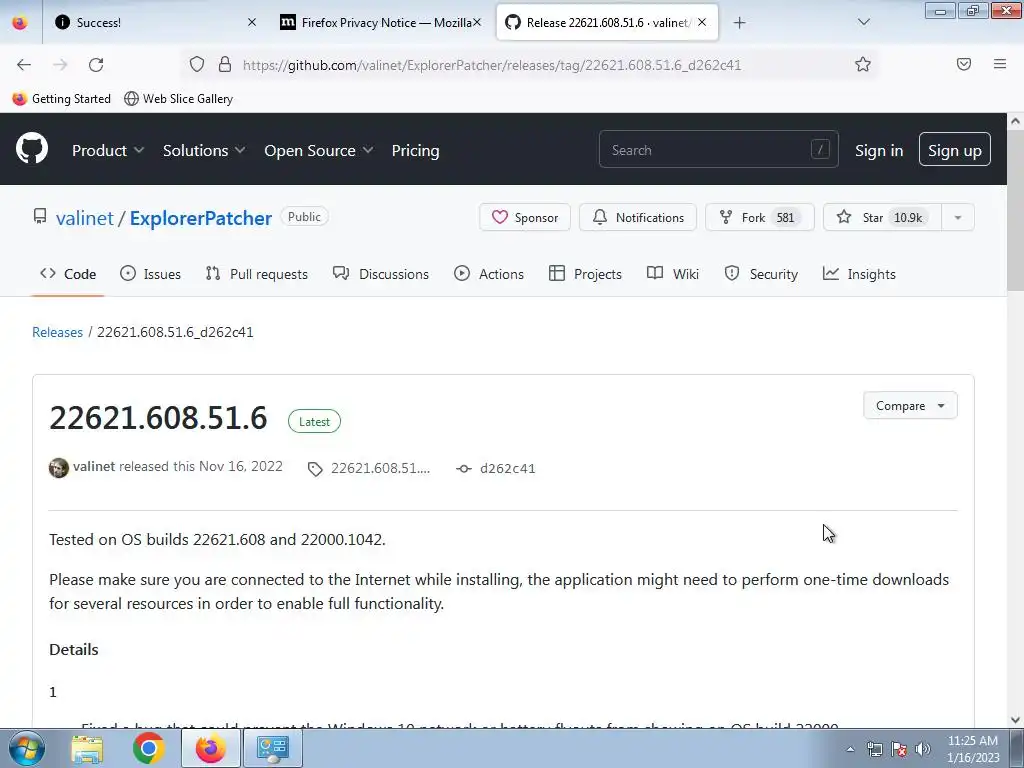The height and width of the screenshot is (768, 1024).
Task: Click the Sign in link
Action: click(879, 150)
